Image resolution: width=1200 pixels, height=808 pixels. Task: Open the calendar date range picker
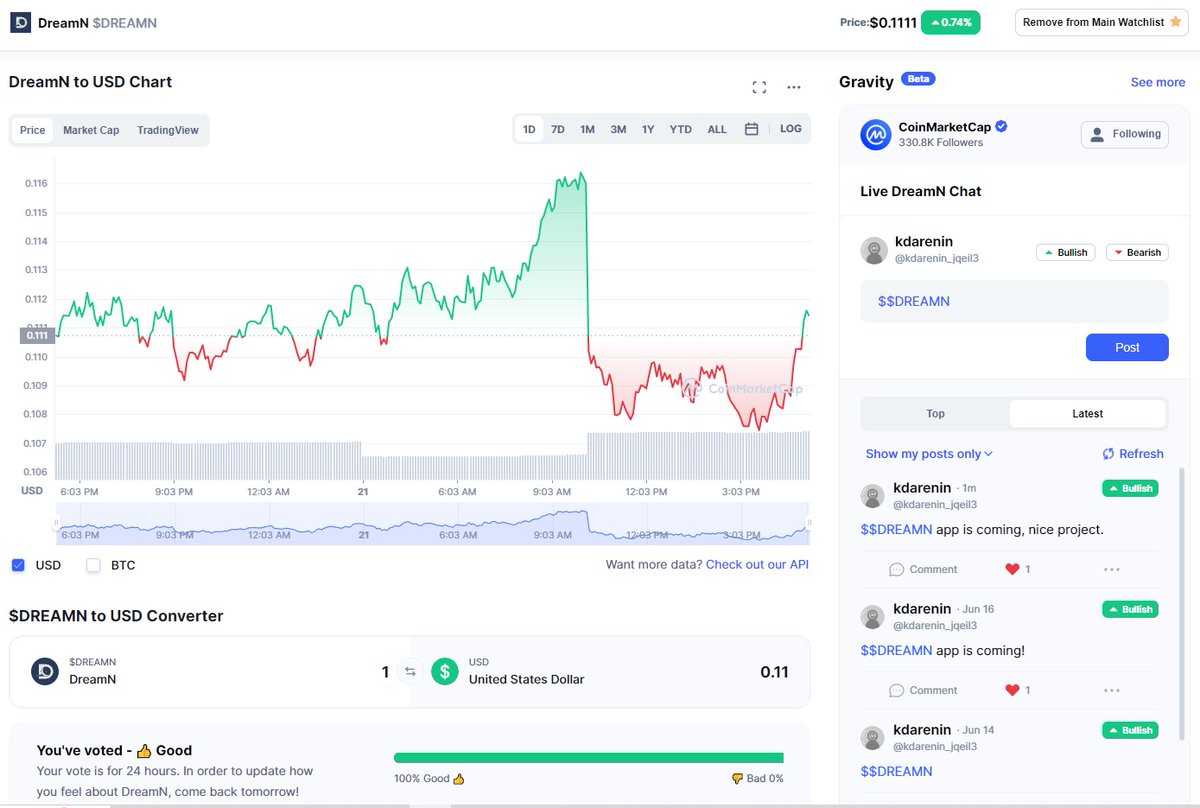click(751, 129)
